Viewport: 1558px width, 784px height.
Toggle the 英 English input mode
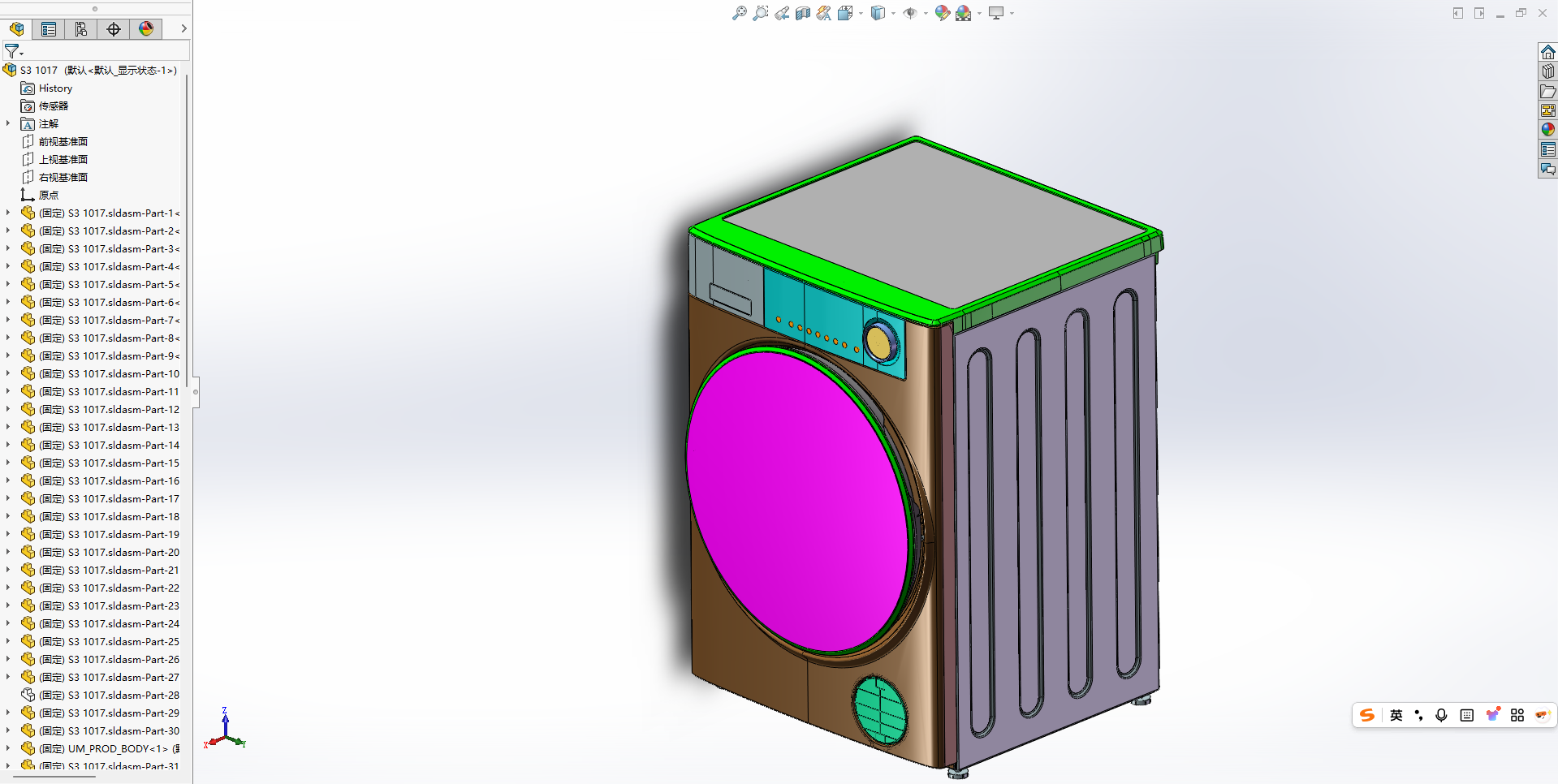[x=1396, y=715]
